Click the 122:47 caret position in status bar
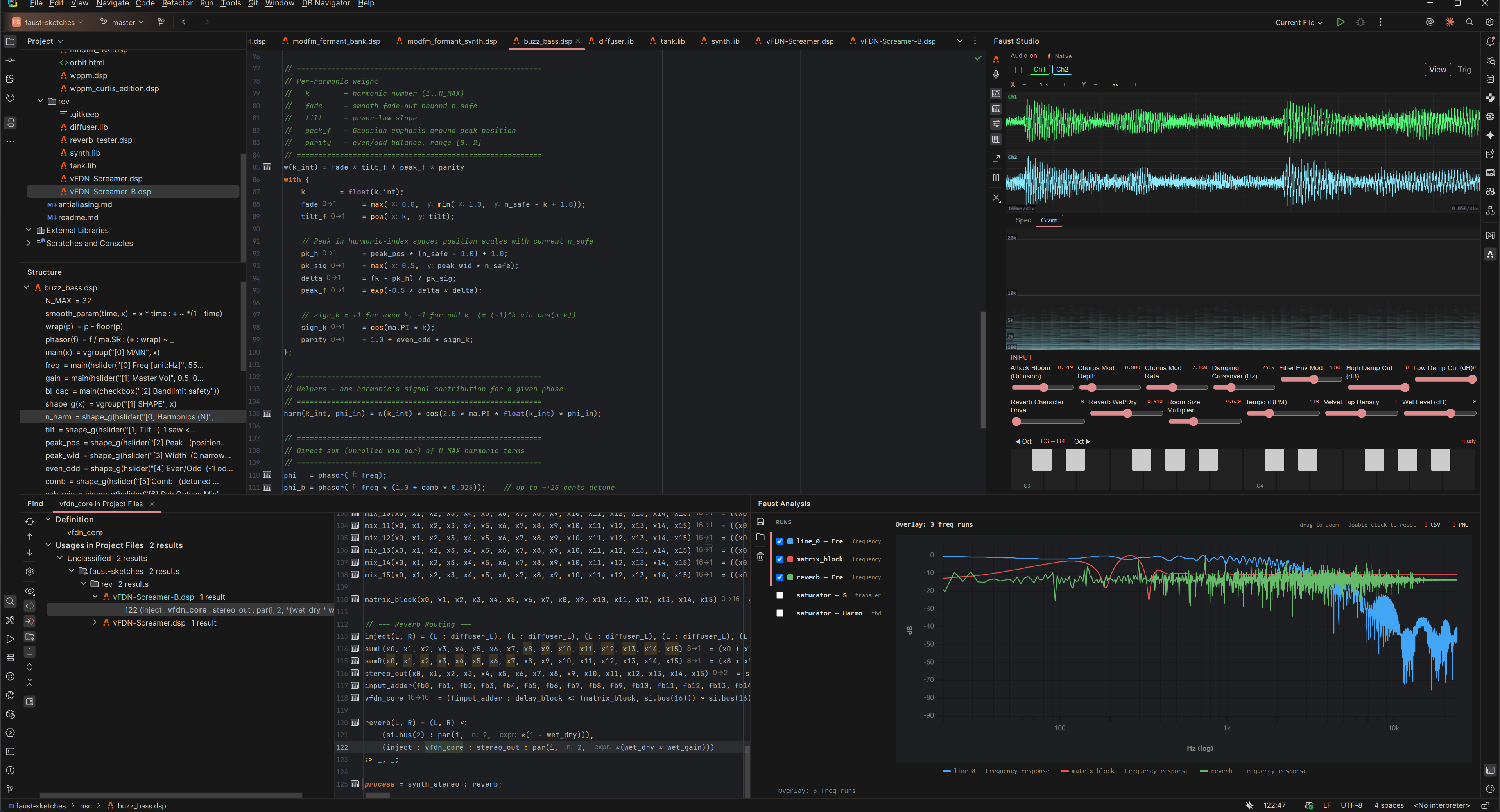Image resolution: width=1500 pixels, height=812 pixels. point(1274,806)
